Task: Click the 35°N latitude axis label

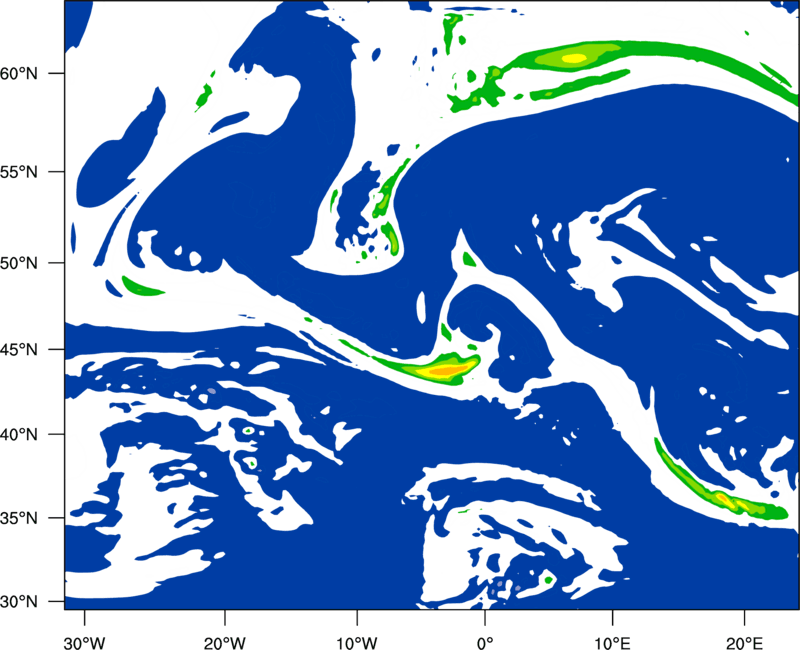Action: (18, 518)
